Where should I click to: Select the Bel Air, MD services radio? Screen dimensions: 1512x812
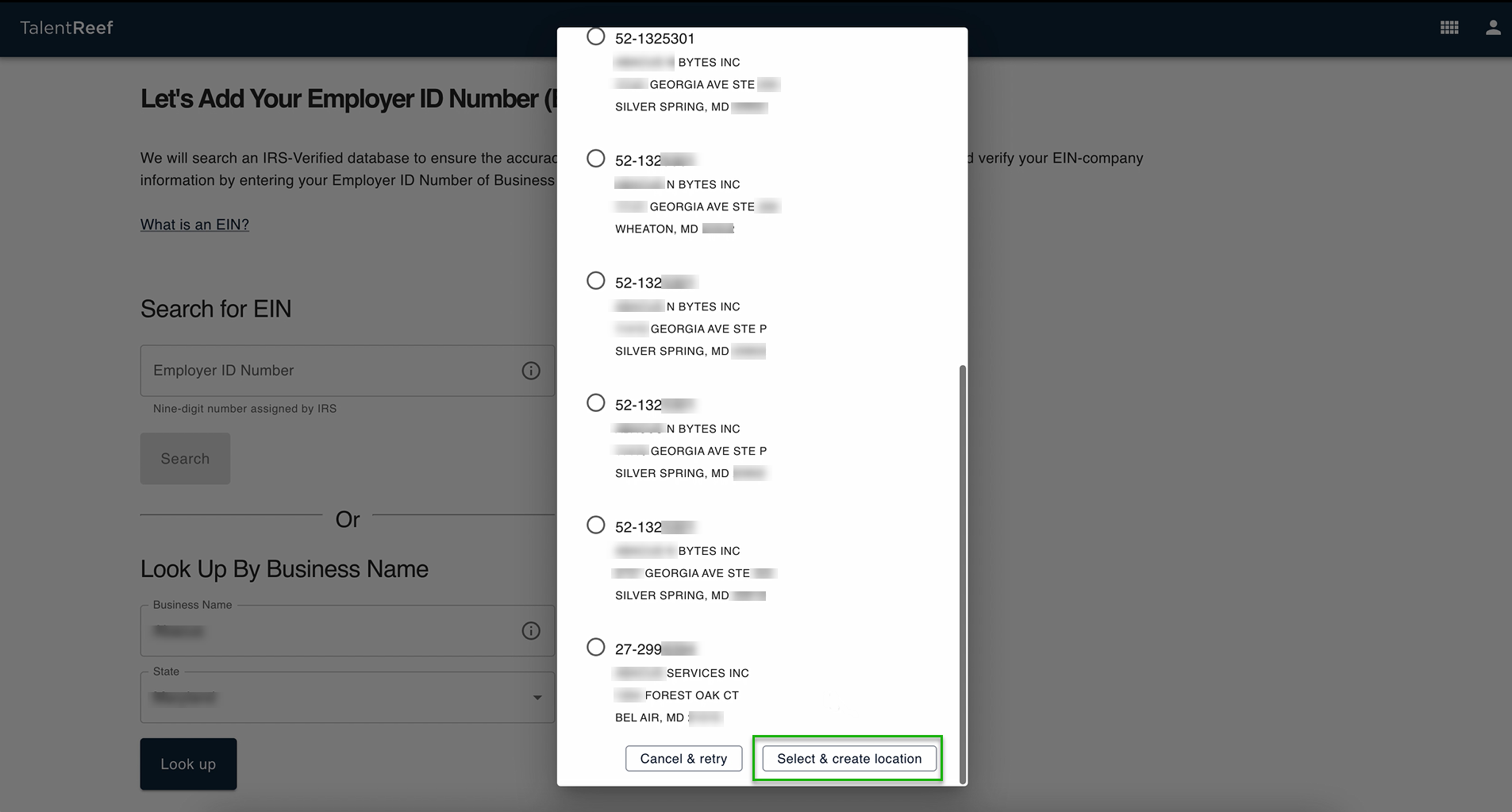595,647
